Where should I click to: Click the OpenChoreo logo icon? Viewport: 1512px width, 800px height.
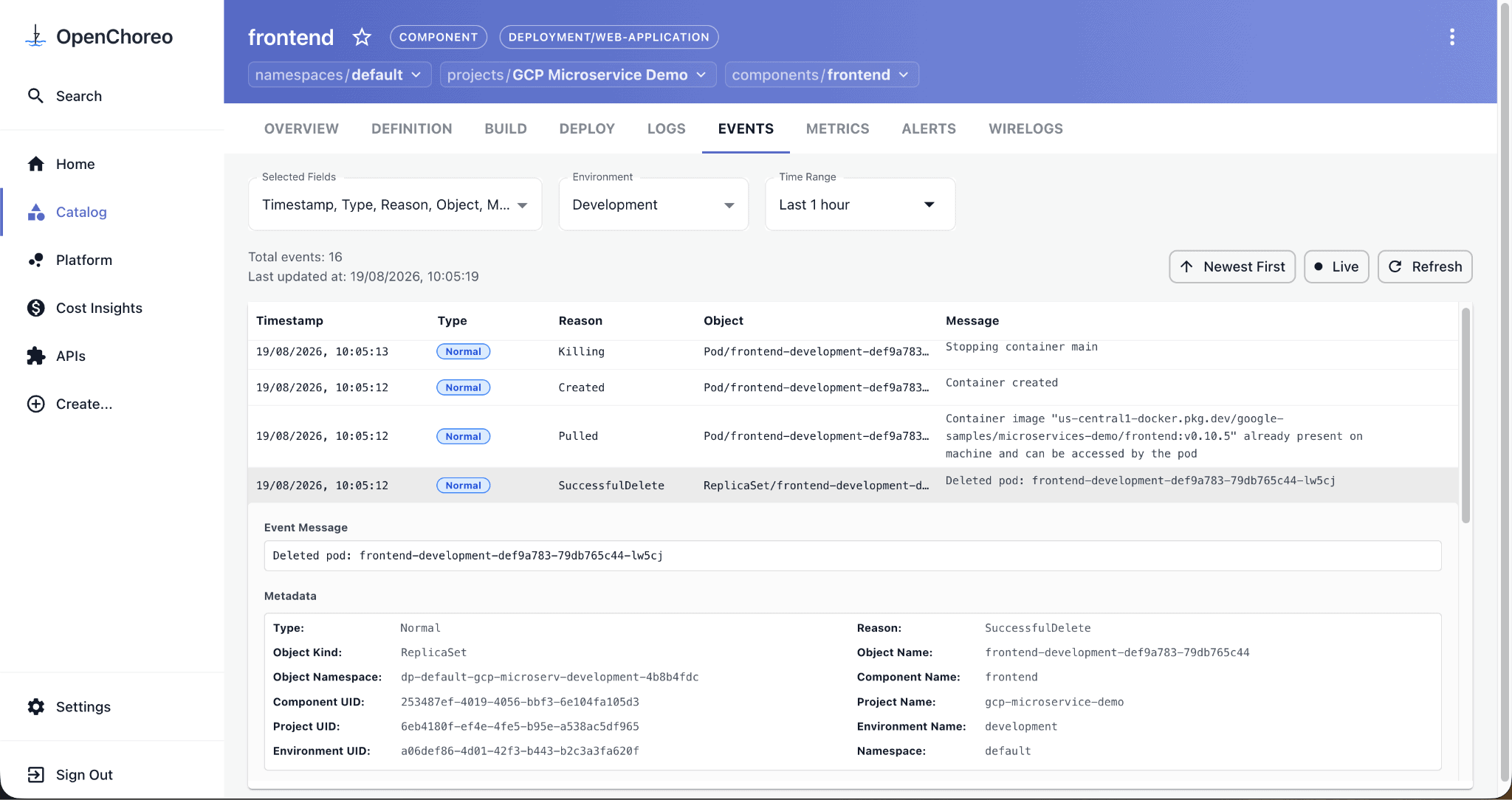pos(35,36)
